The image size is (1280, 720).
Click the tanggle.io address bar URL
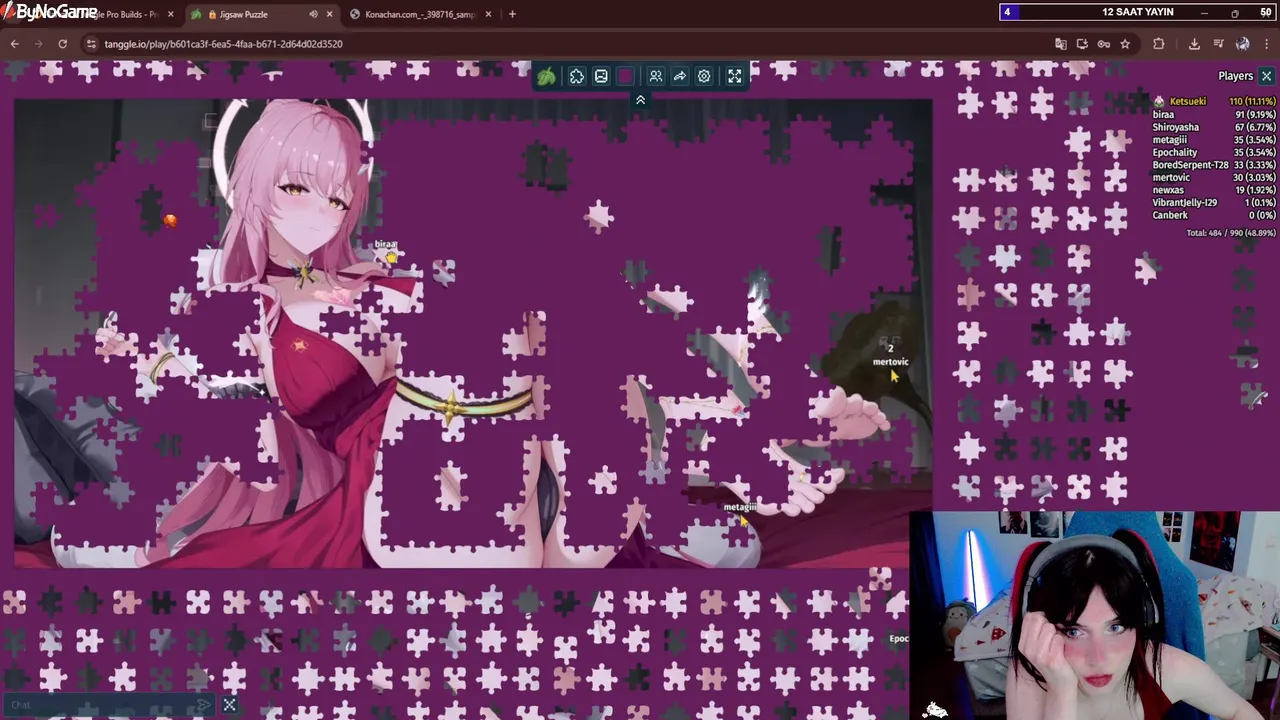click(x=223, y=44)
